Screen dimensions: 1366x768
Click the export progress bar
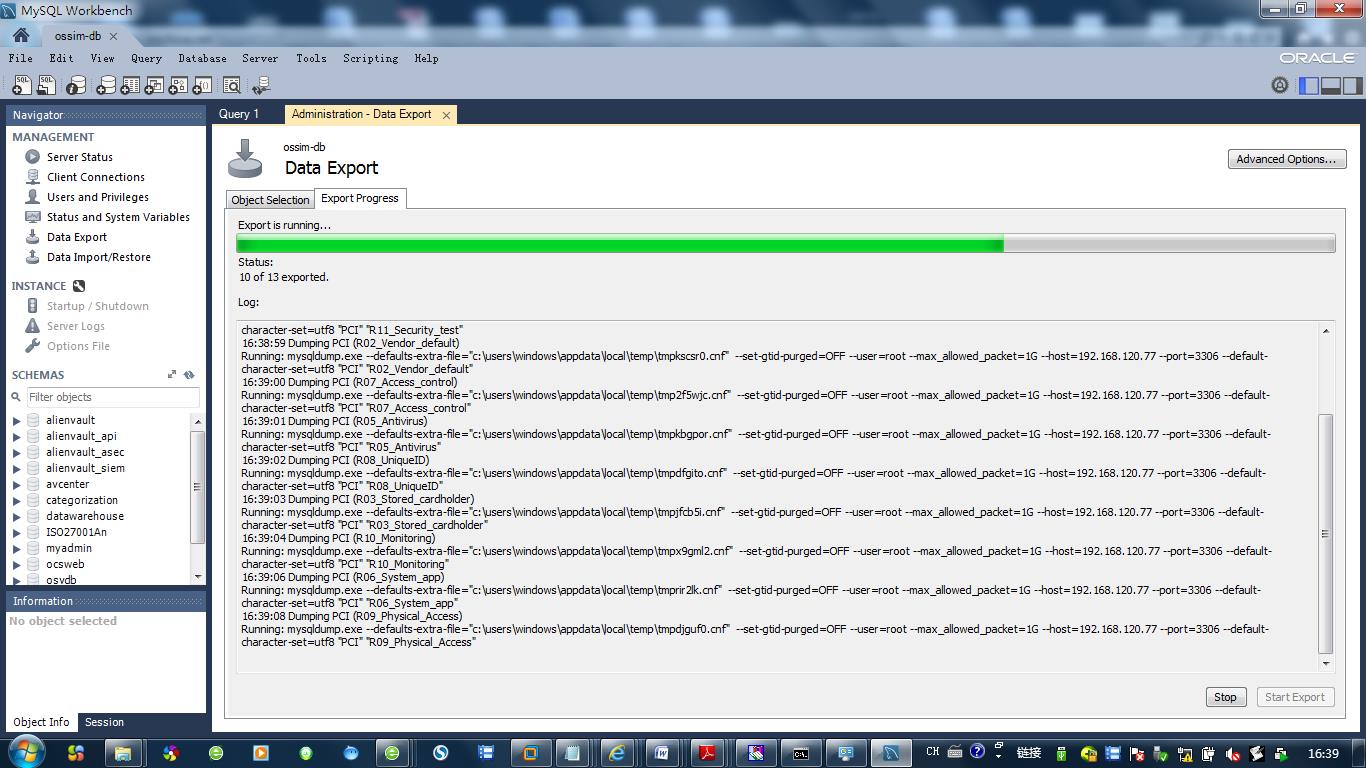(785, 244)
